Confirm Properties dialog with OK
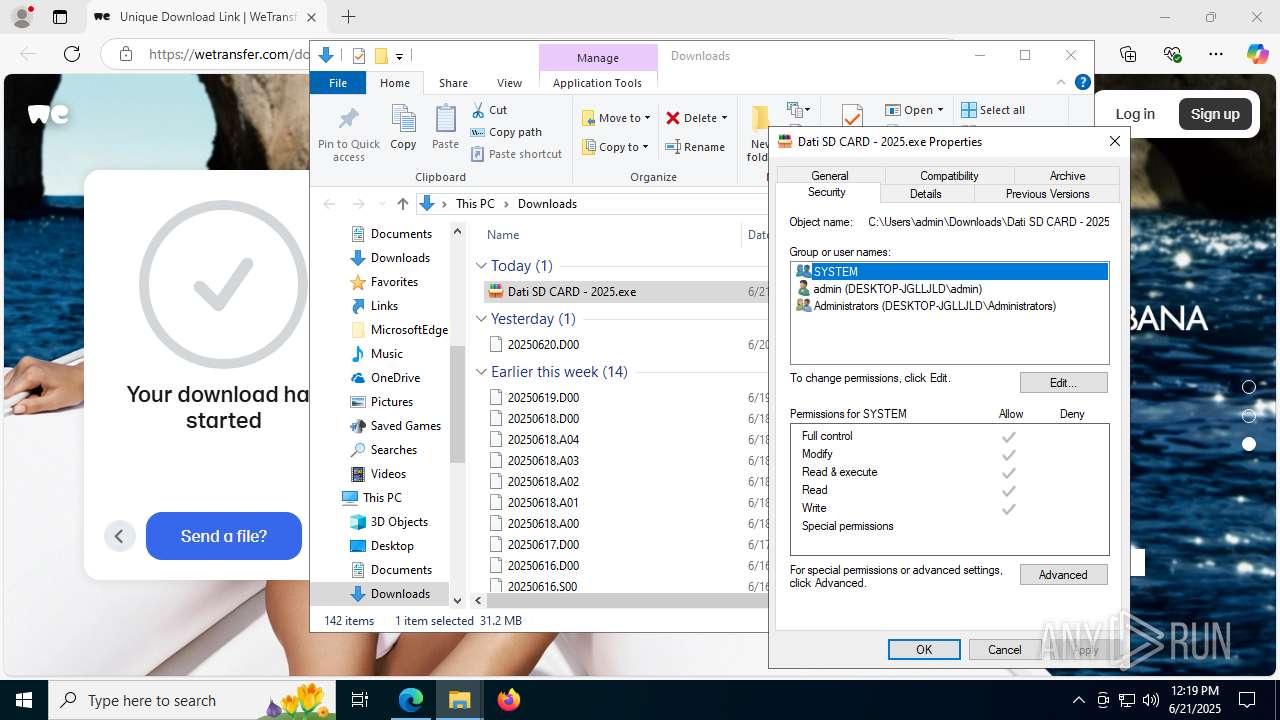The height and width of the screenshot is (720, 1280). tap(924, 649)
